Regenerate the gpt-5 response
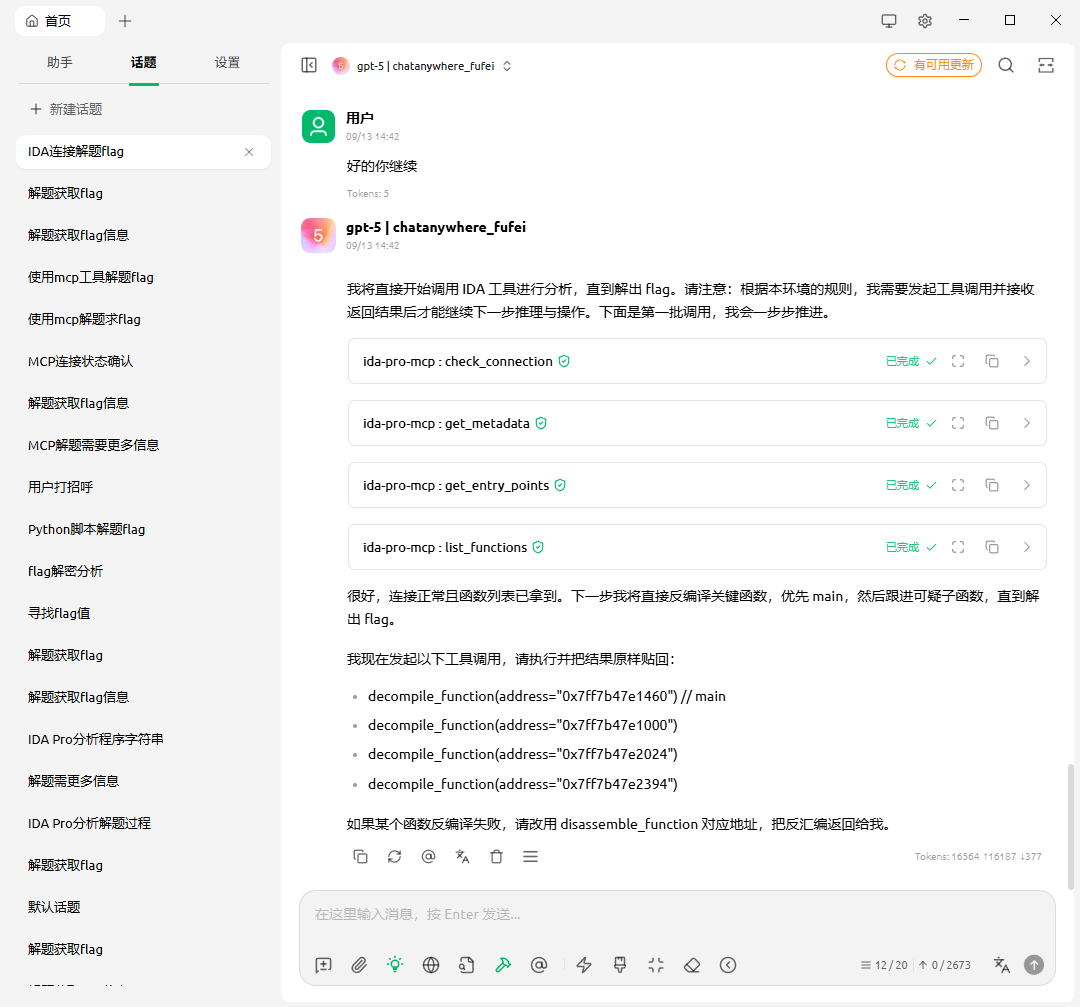The image size is (1080, 1007). coord(395,856)
